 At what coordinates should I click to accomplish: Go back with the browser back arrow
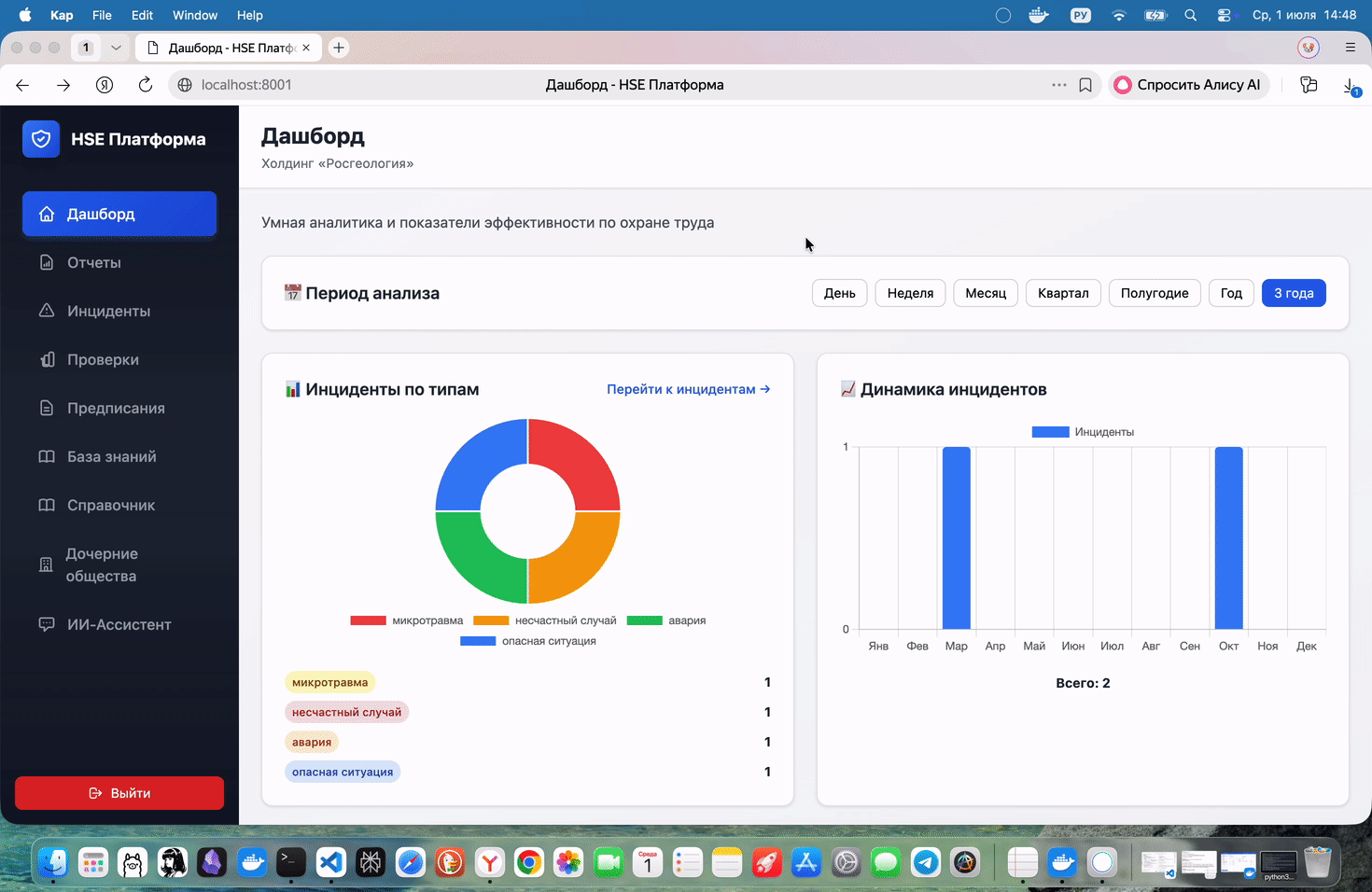click(x=22, y=85)
